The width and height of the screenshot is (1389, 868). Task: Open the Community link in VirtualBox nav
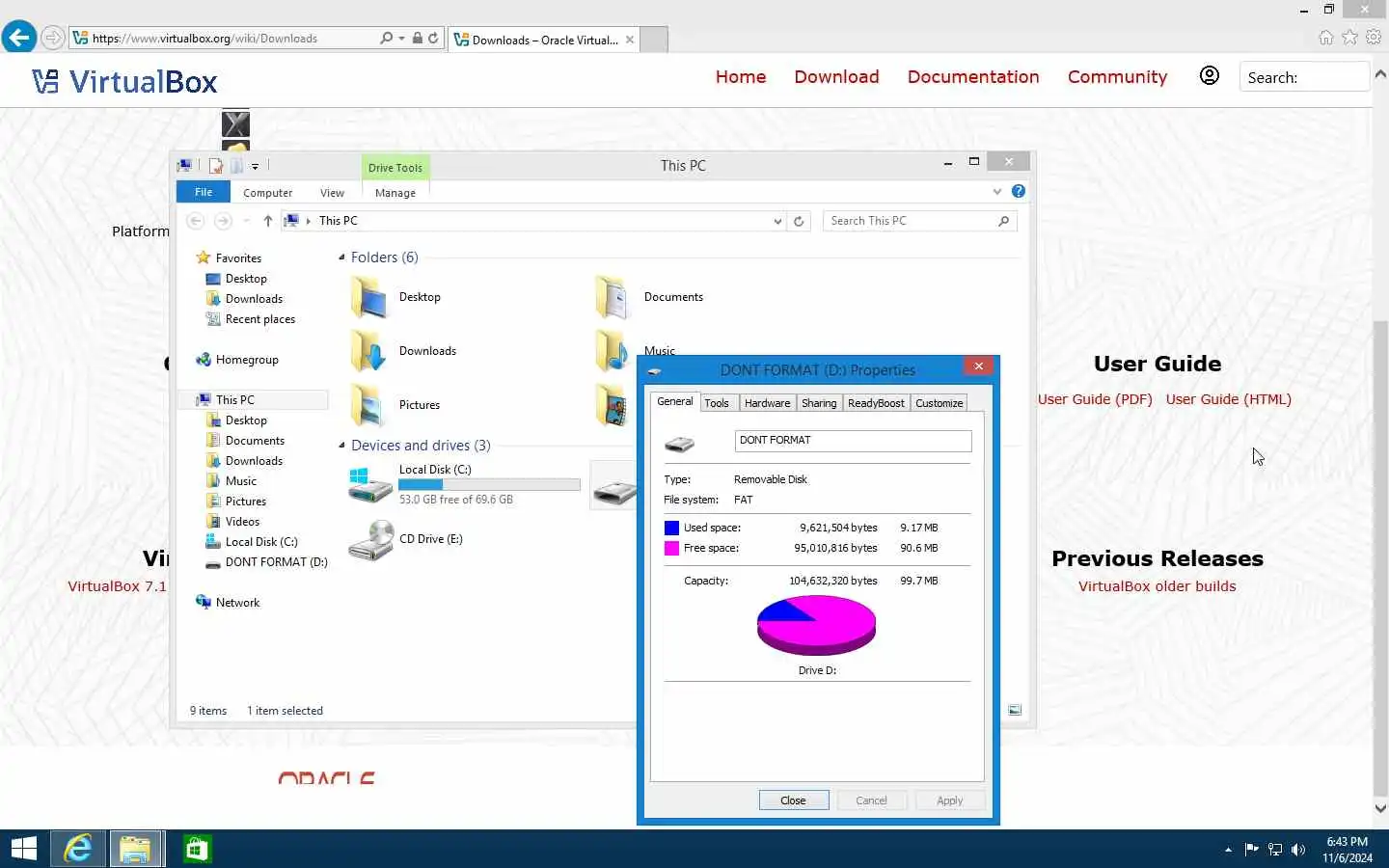point(1117,76)
